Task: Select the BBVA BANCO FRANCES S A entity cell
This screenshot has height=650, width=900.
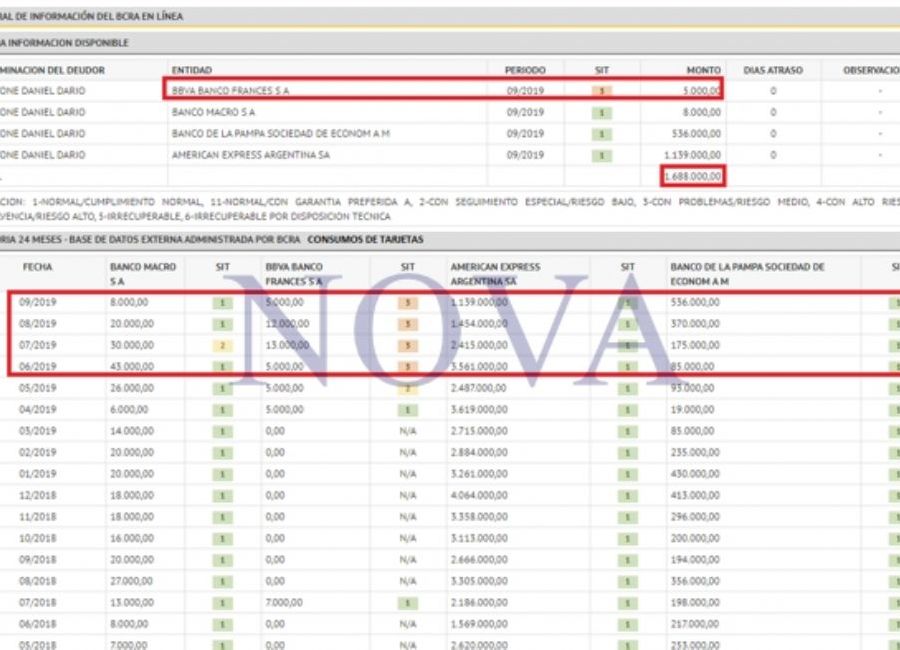Action: point(231,91)
